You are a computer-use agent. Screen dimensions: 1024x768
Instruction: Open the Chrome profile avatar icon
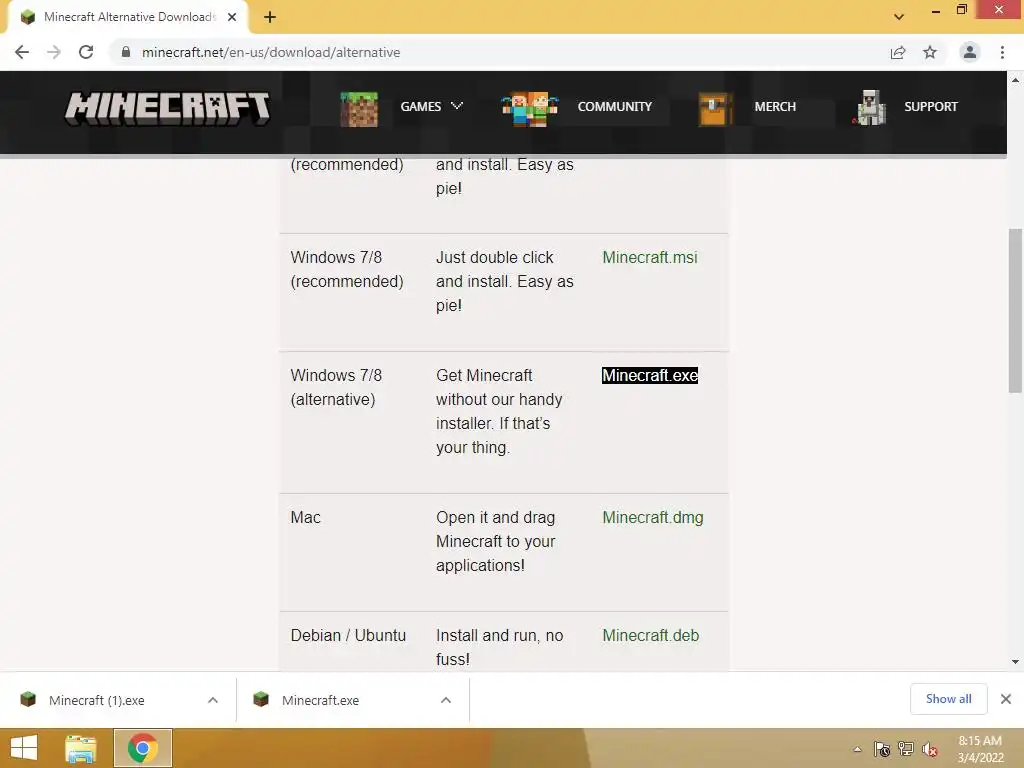(970, 52)
